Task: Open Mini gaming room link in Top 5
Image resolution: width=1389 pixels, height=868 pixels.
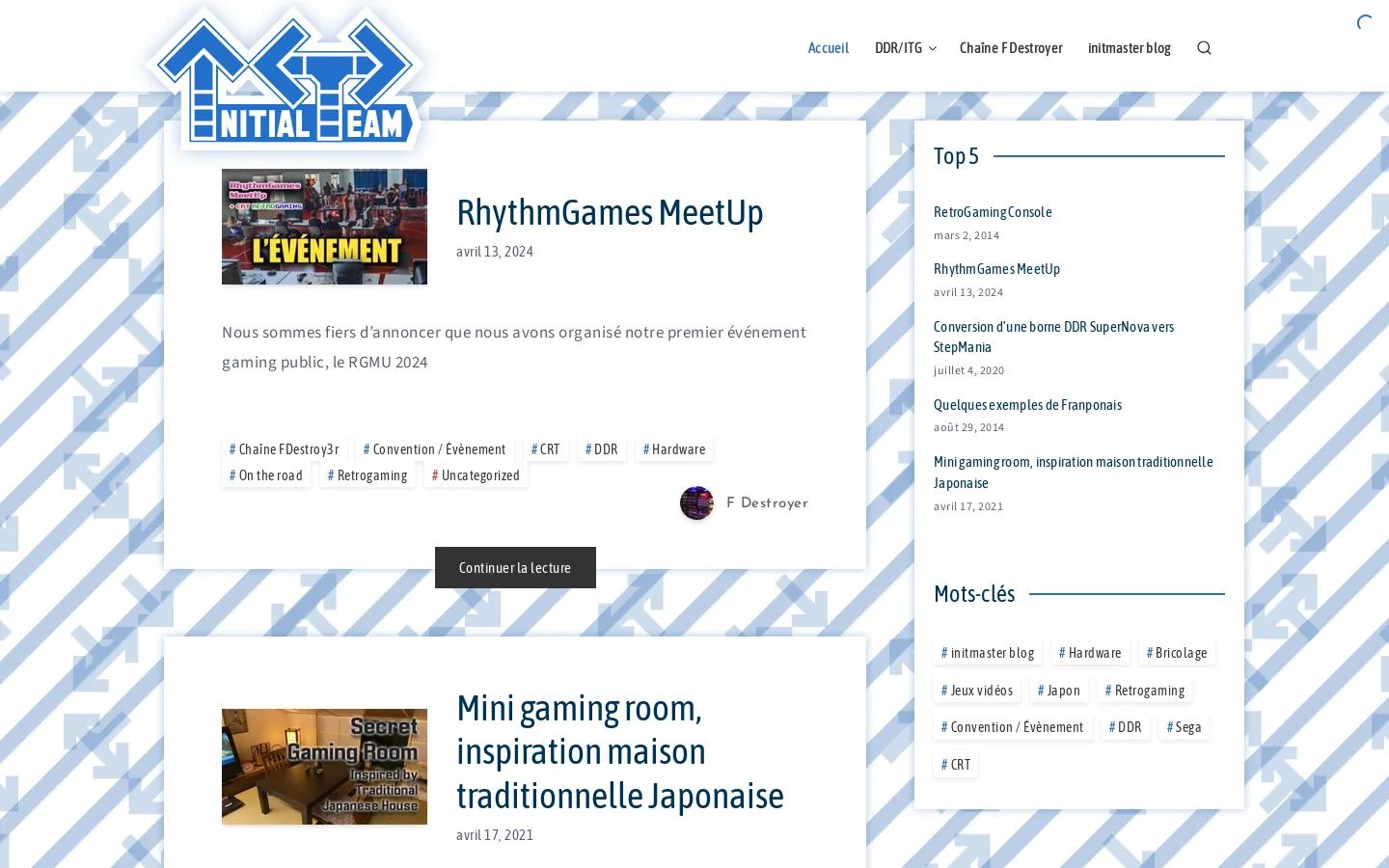Action: coord(1073,473)
